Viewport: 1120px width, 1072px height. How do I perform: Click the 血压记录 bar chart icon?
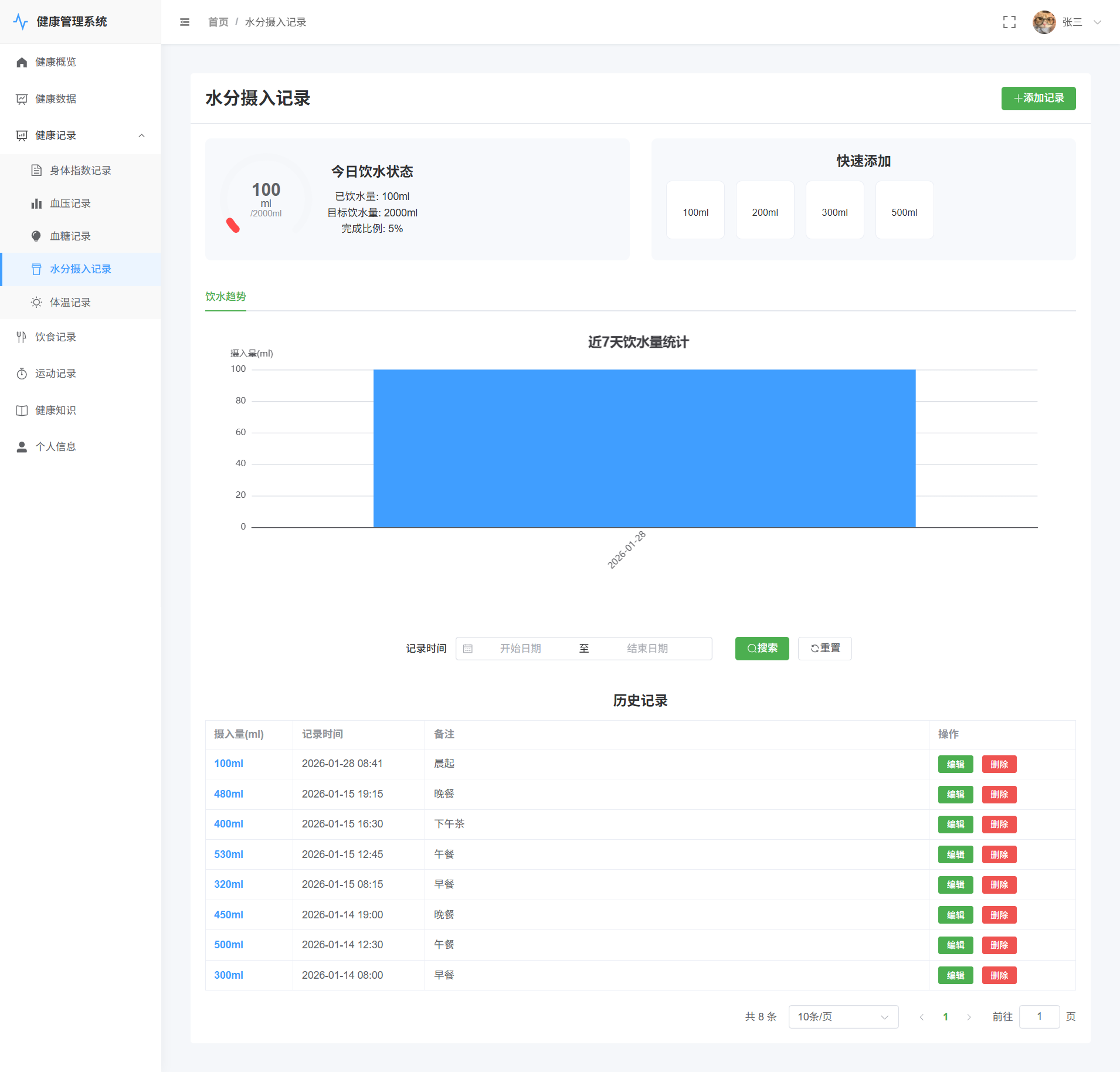click(x=36, y=203)
